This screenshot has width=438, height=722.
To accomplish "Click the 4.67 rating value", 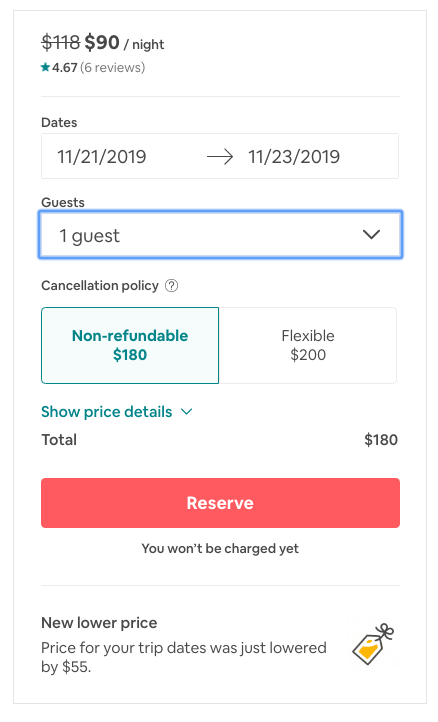I will coord(64,68).
